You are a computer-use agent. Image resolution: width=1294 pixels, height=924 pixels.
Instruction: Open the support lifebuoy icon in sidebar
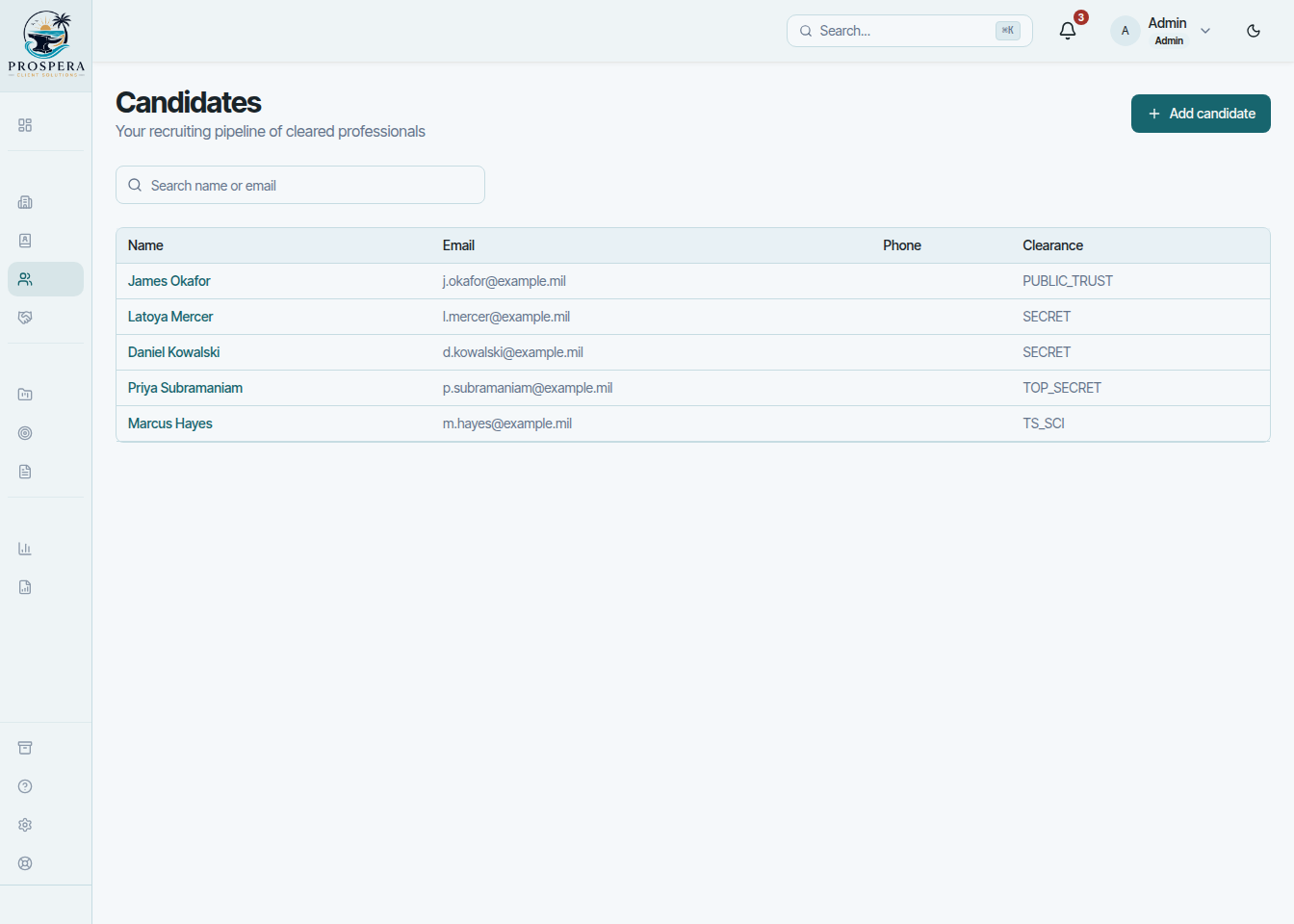pos(25,863)
